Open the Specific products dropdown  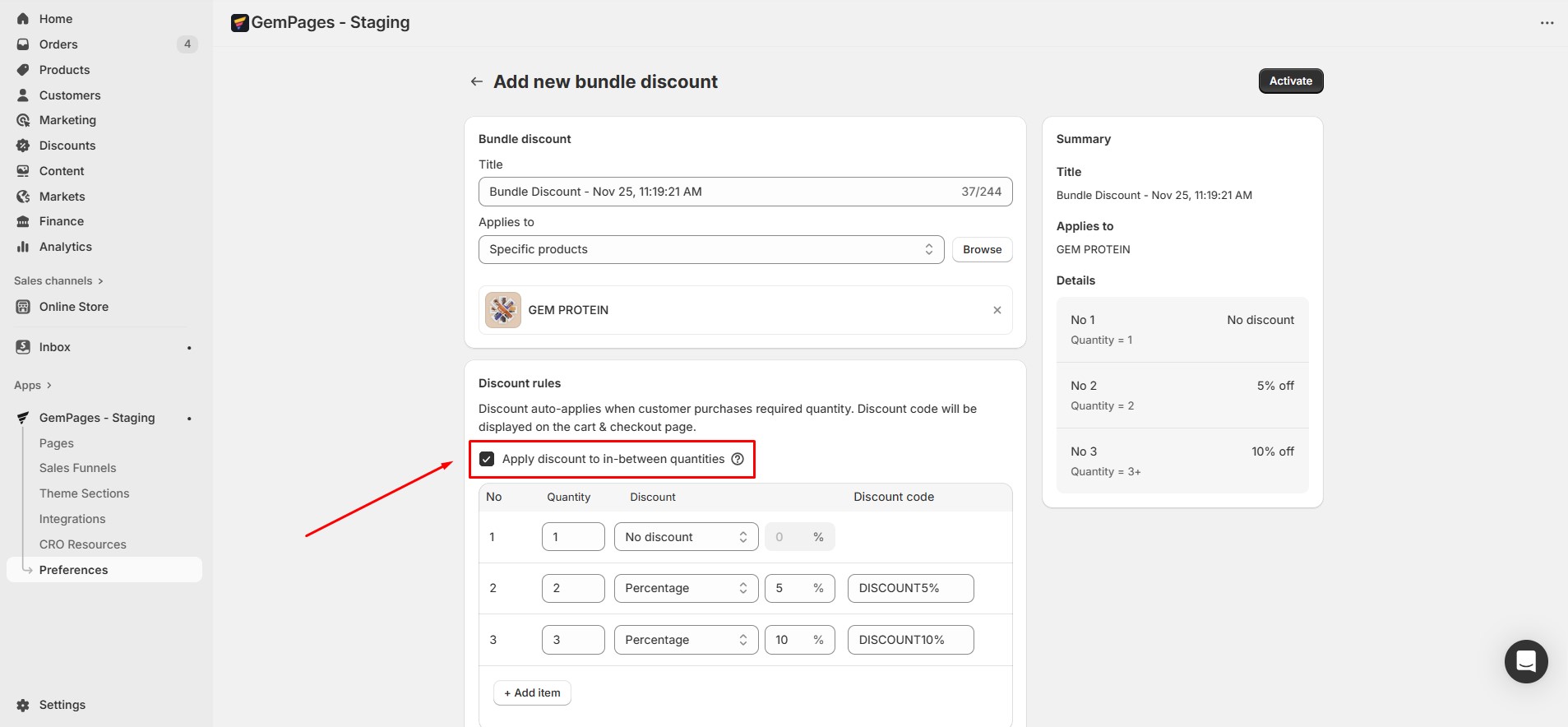click(x=710, y=249)
